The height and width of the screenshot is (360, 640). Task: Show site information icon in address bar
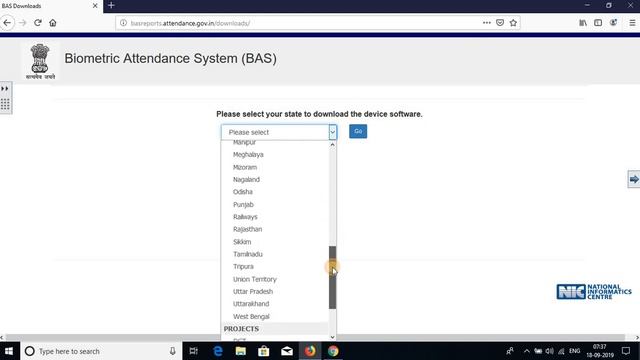coord(123,23)
